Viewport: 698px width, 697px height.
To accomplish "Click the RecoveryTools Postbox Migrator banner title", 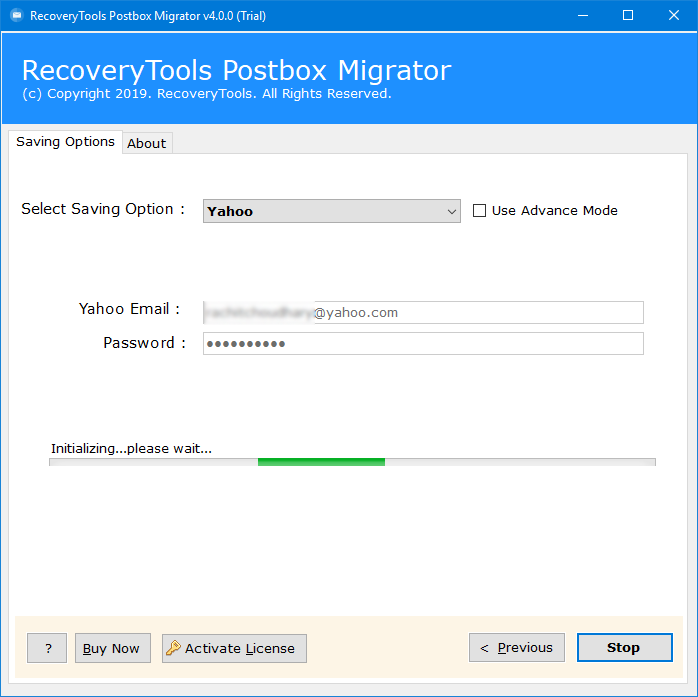I will [236, 70].
